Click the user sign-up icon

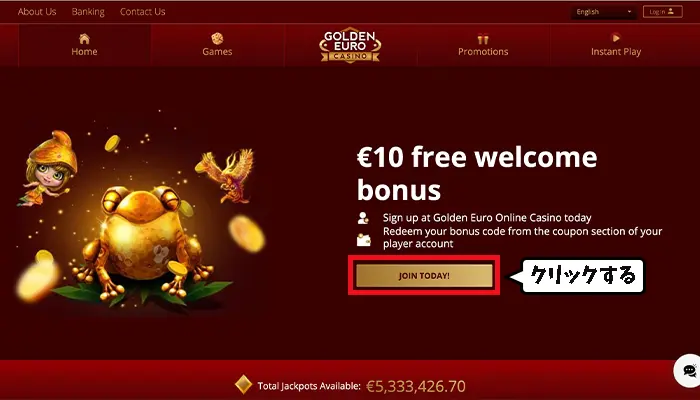pos(363,218)
